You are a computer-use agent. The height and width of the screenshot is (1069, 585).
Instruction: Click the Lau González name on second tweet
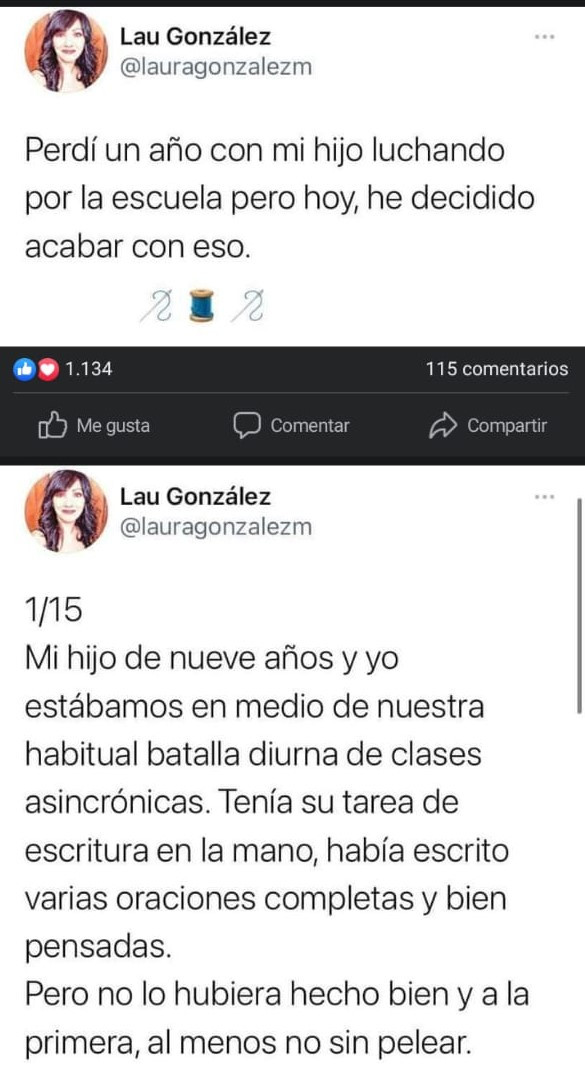tap(196, 496)
